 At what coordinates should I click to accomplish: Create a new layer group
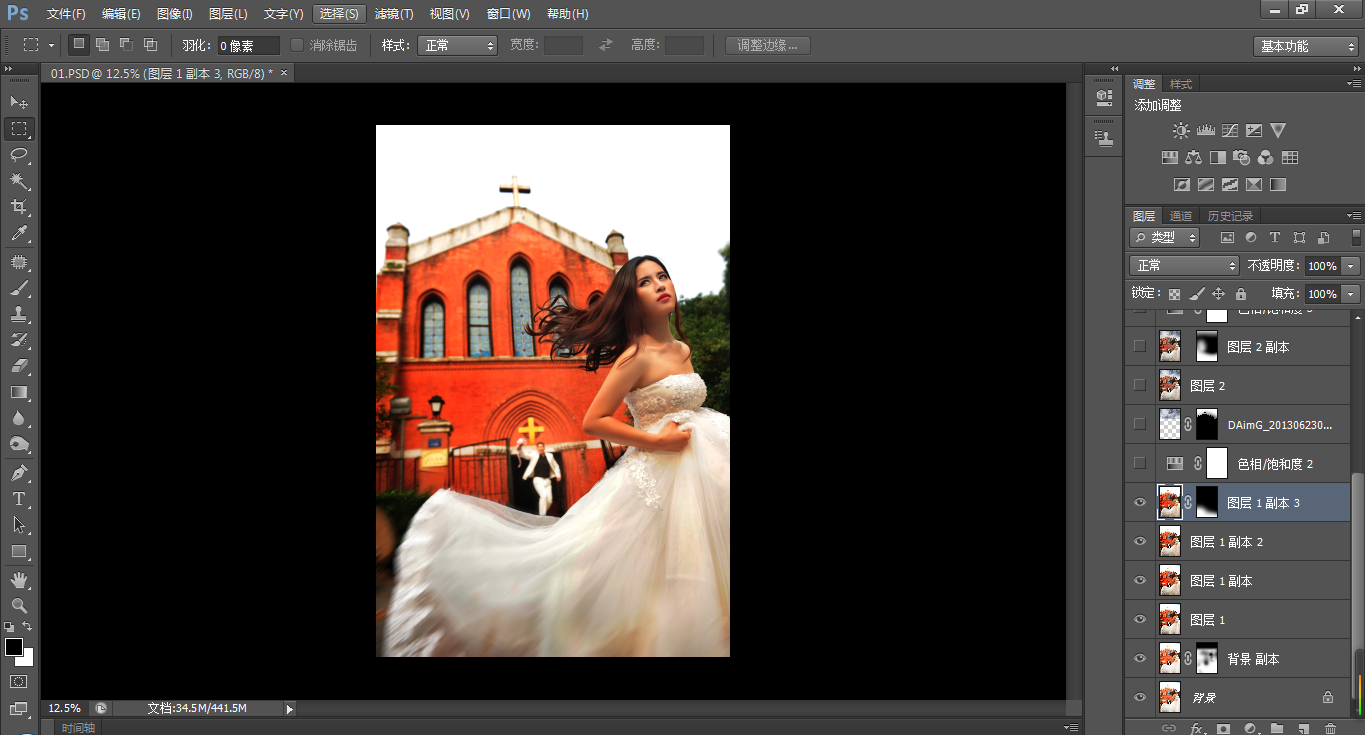[x=1276, y=728]
